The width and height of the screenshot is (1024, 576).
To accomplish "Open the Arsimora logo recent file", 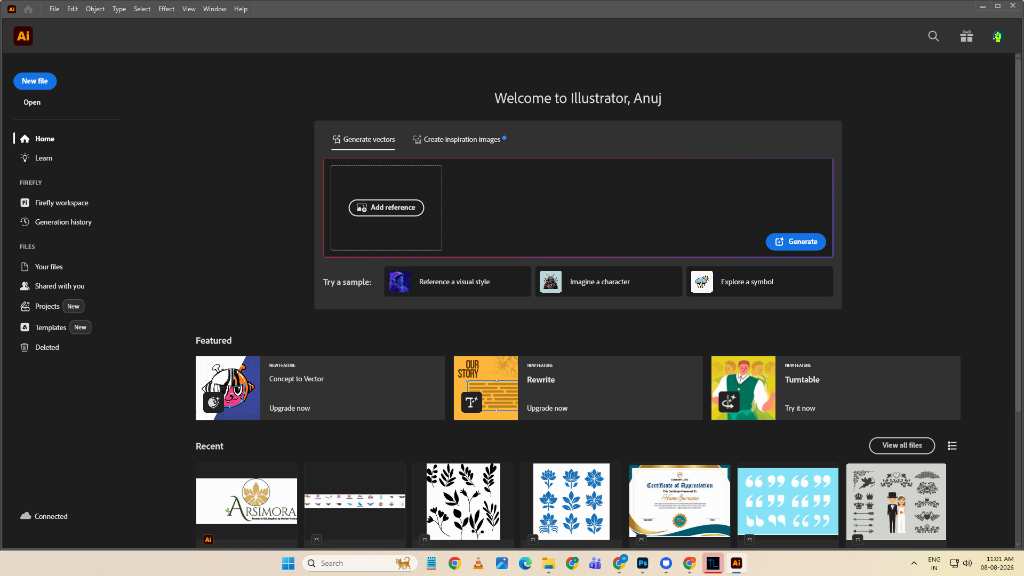I will [246, 501].
